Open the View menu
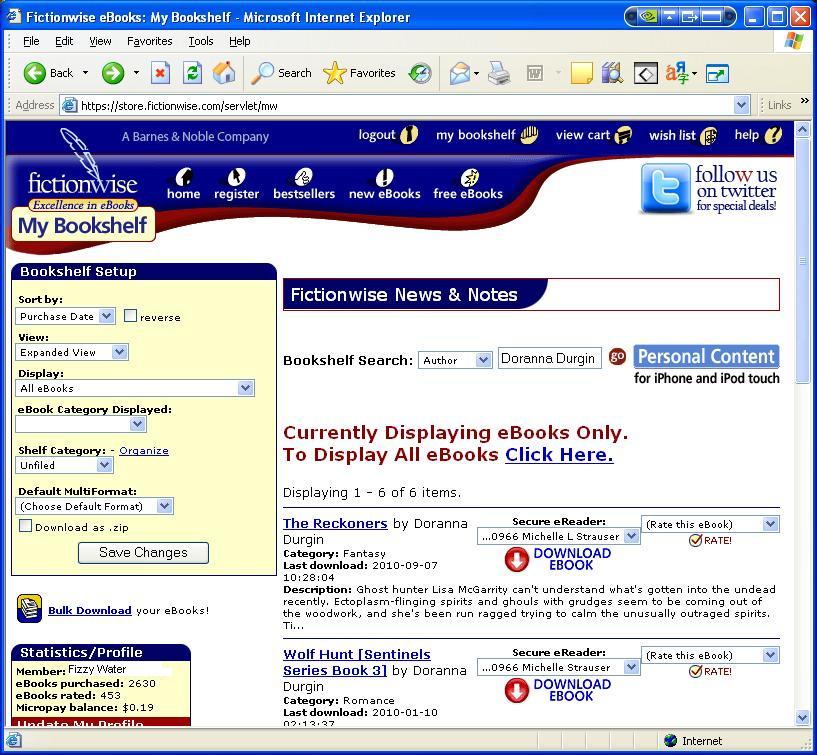This screenshot has width=817, height=755. tap(100, 41)
